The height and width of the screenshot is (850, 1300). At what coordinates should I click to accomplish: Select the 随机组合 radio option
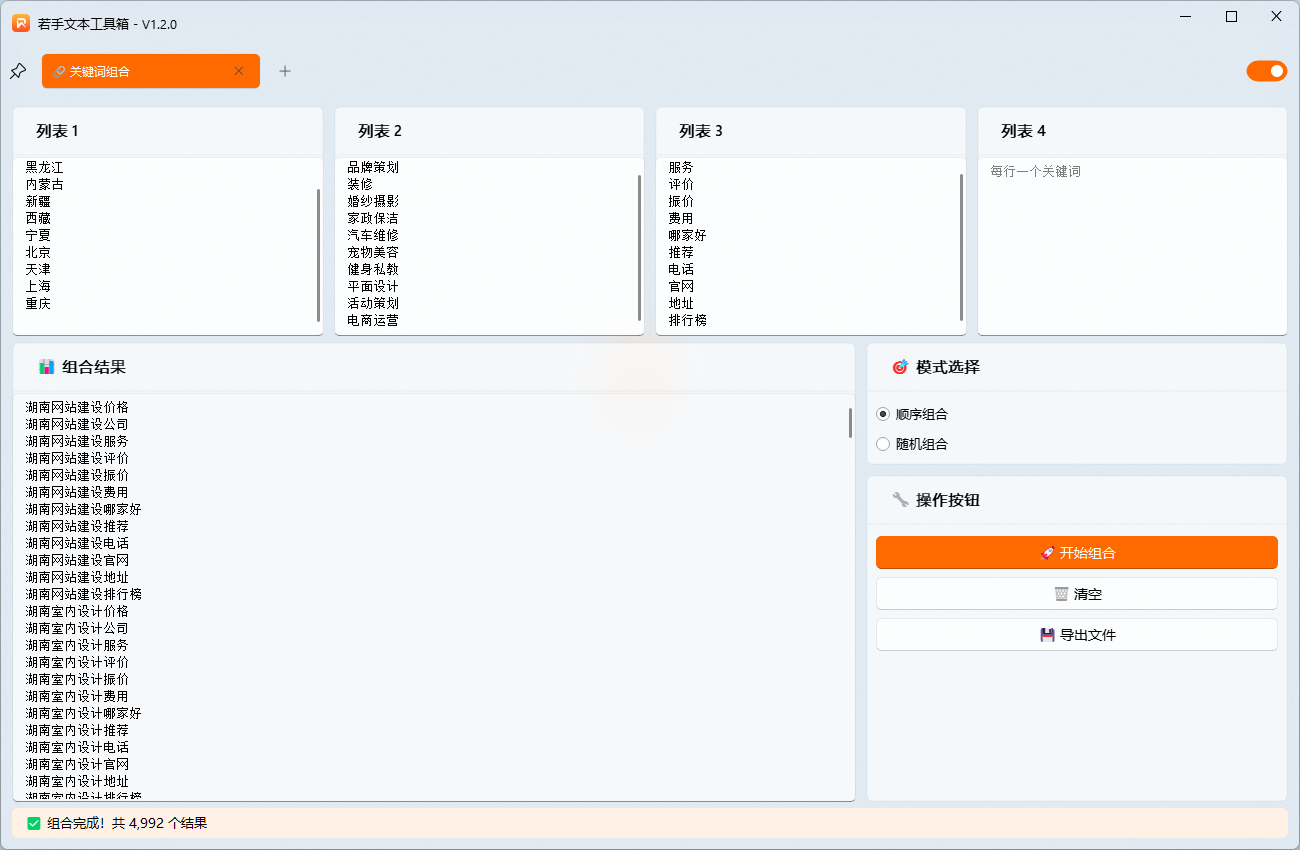click(x=883, y=443)
